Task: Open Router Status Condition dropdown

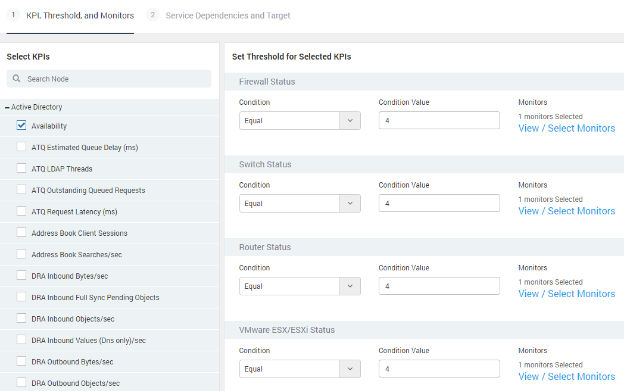Action: [300, 286]
